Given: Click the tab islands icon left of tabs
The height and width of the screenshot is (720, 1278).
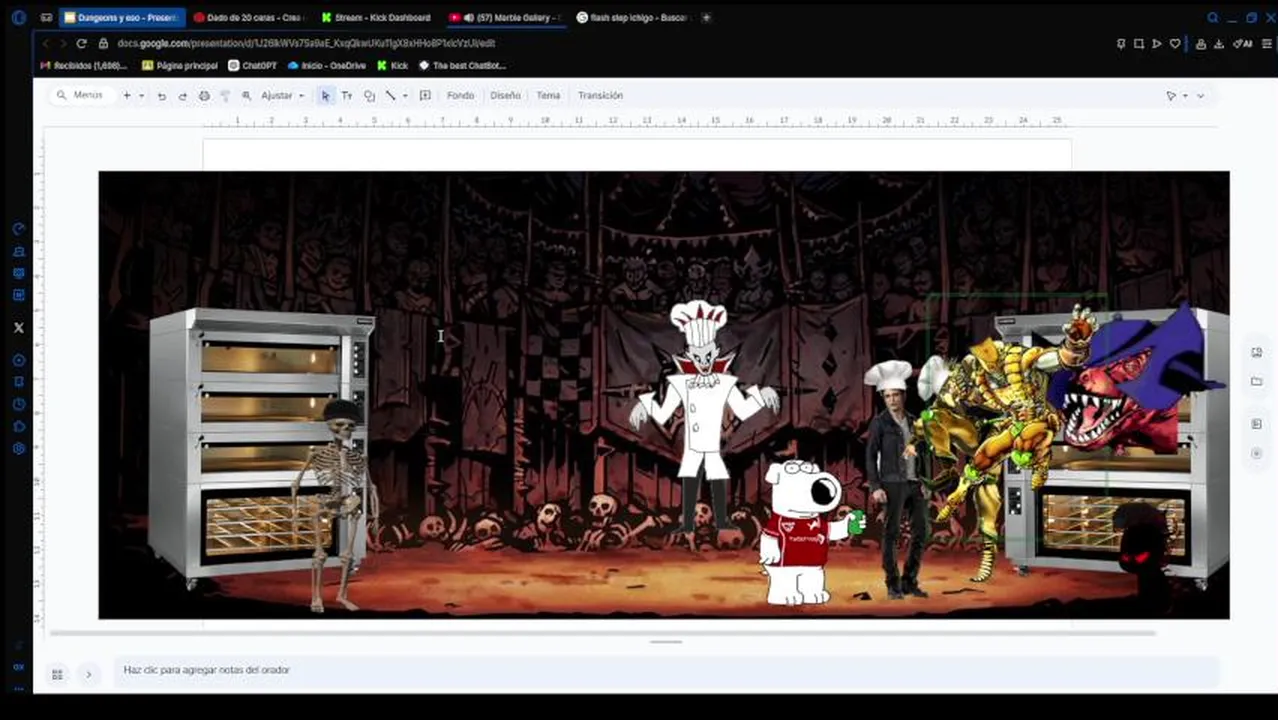Looking at the screenshot, I should [47, 18].
